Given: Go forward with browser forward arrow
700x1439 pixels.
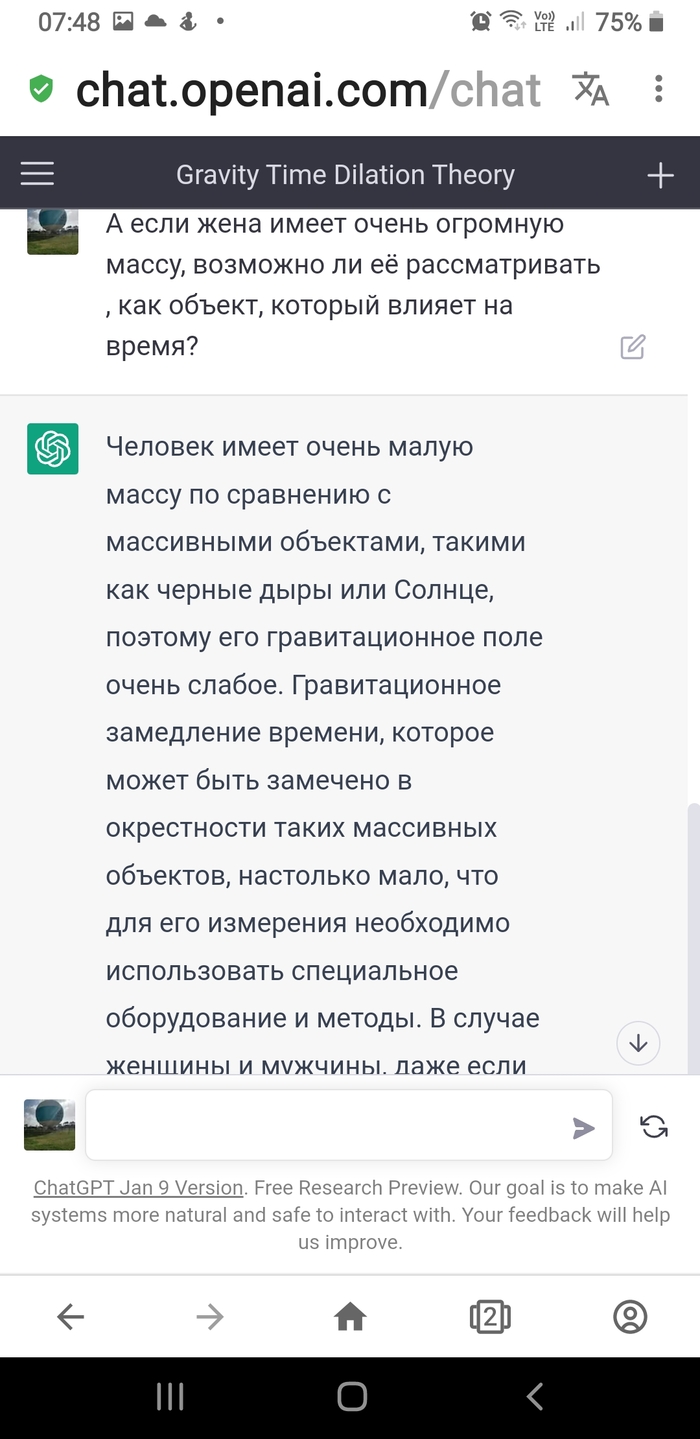Looking at the screenshot, I should tap(210, 1317).
